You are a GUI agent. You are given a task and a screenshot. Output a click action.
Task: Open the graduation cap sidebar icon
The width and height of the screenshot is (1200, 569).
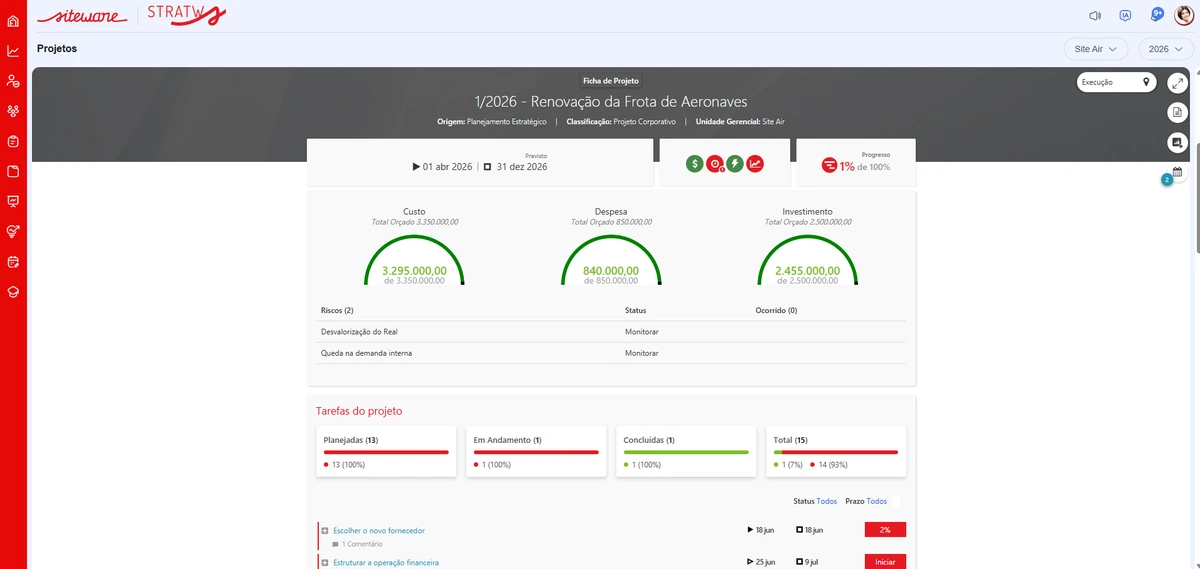(13, 292)
